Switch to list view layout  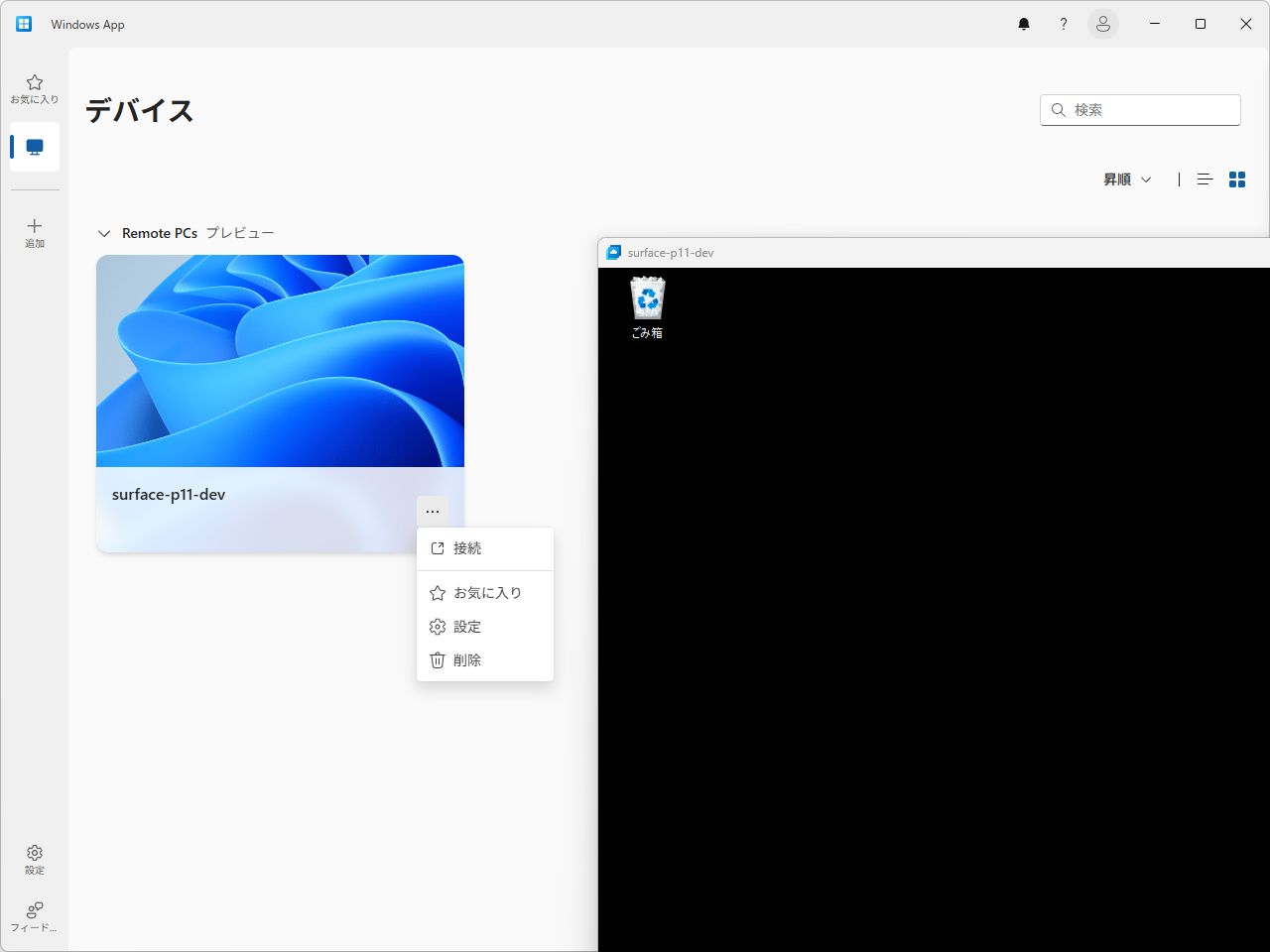click(x=1206, y=179)
